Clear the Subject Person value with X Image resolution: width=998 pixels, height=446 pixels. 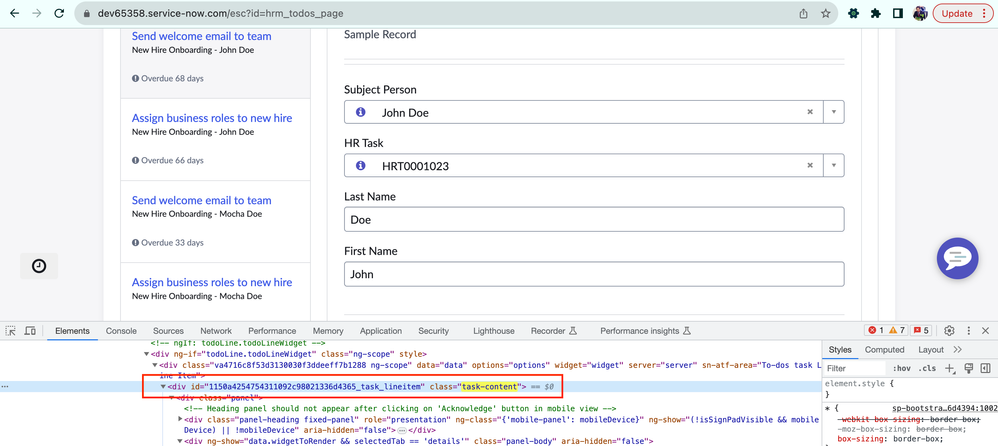(x=810, y=112)
